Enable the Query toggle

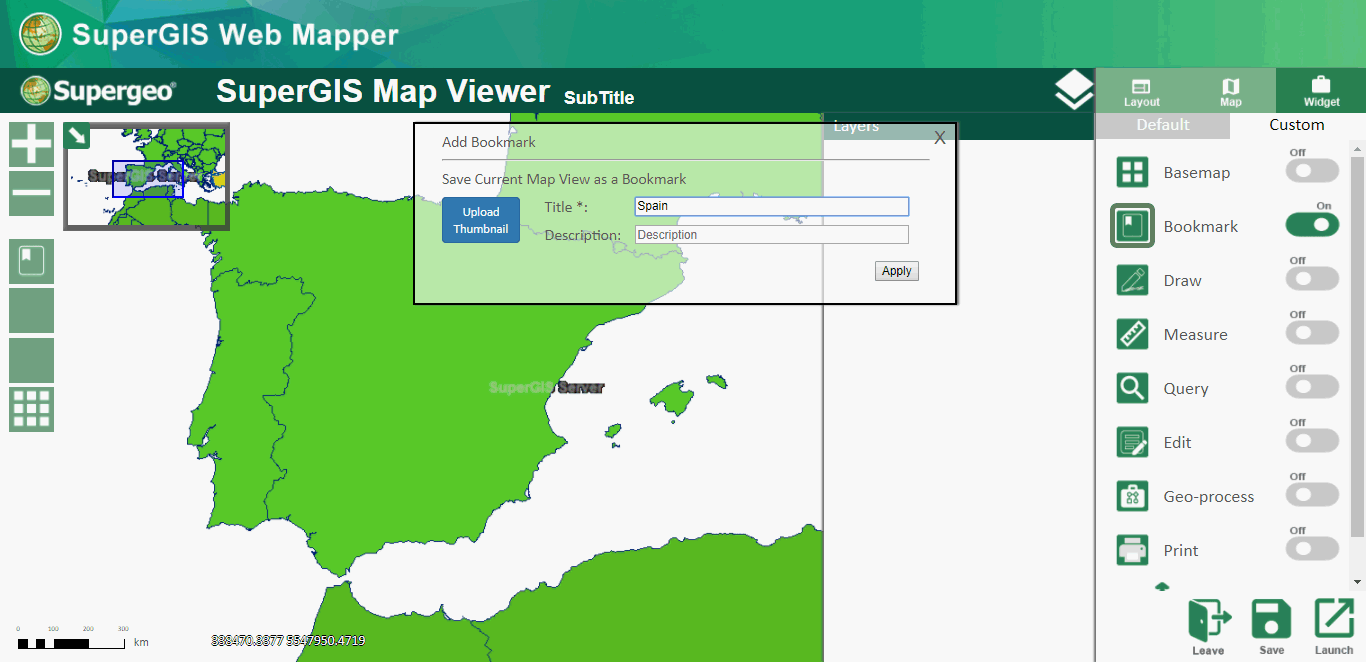click(x=1312, y=388)
